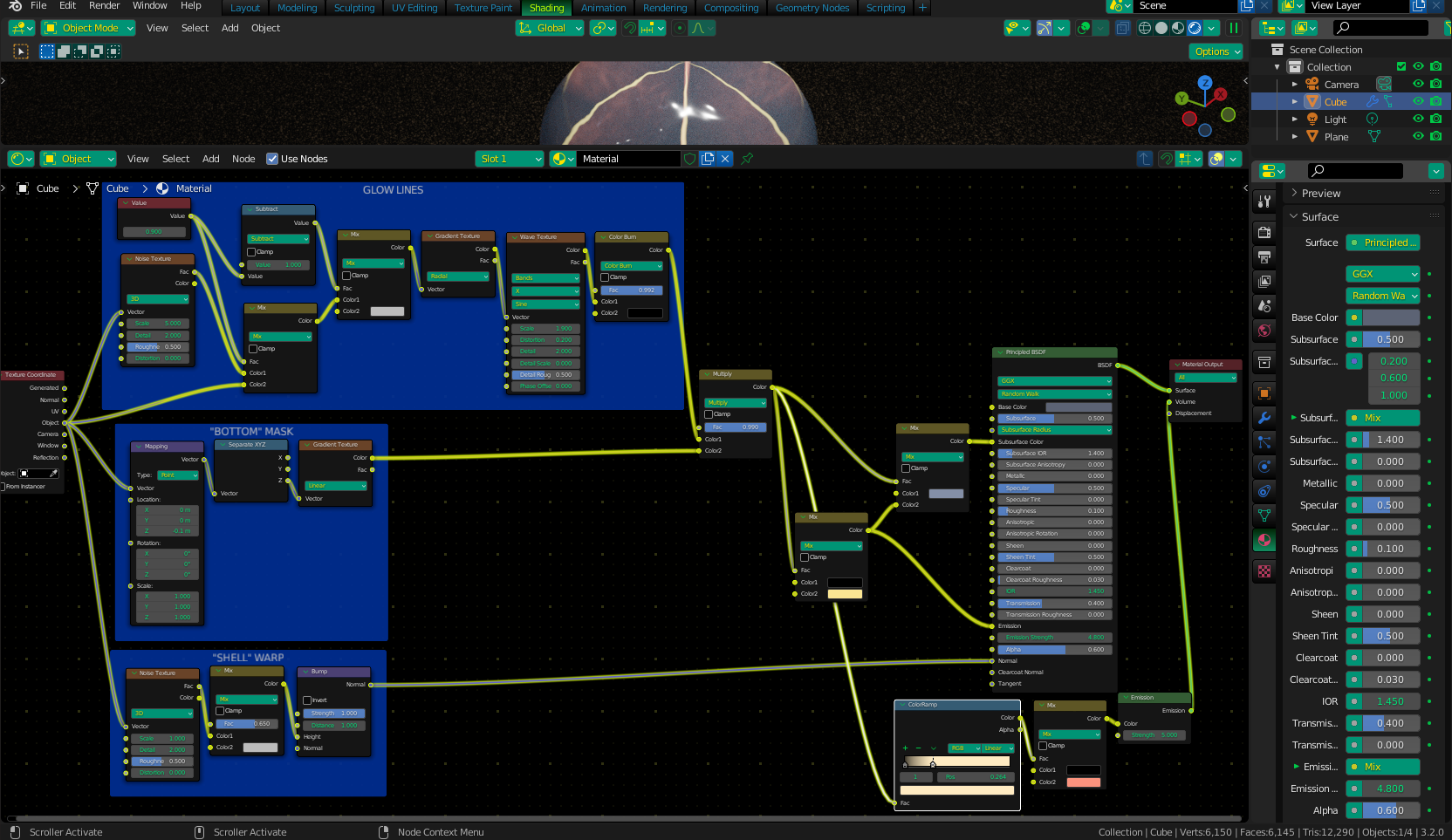Open the Output properties tab icon
This screenshot has width=1452, height=840.
1264,256
